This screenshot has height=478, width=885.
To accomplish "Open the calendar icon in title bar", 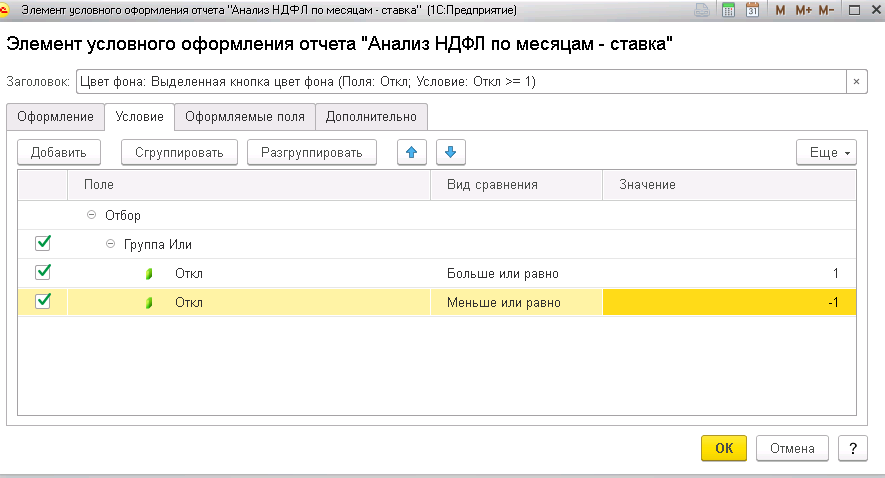I will click(752, 10).
